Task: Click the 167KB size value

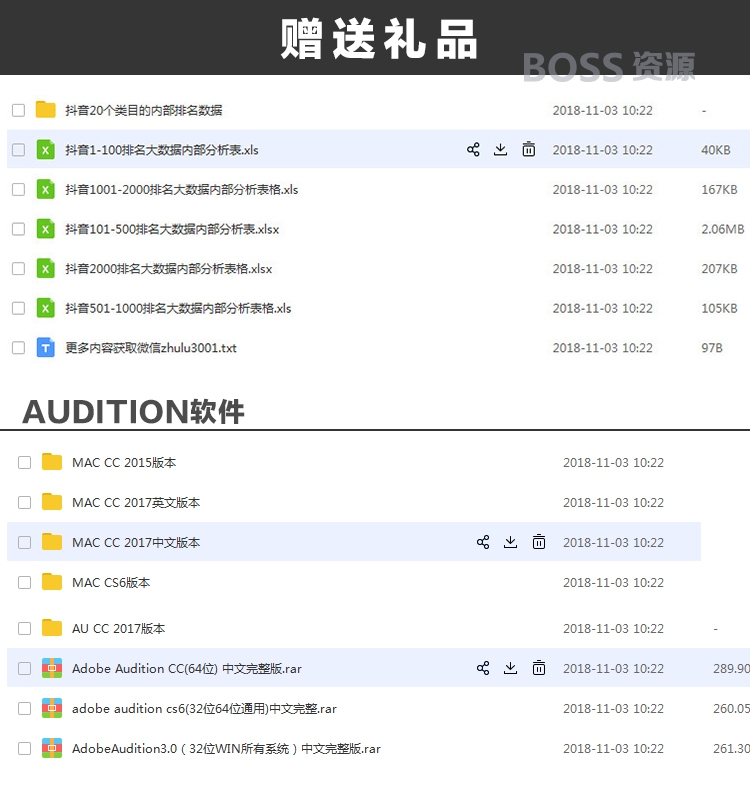Action: (719, 190)
